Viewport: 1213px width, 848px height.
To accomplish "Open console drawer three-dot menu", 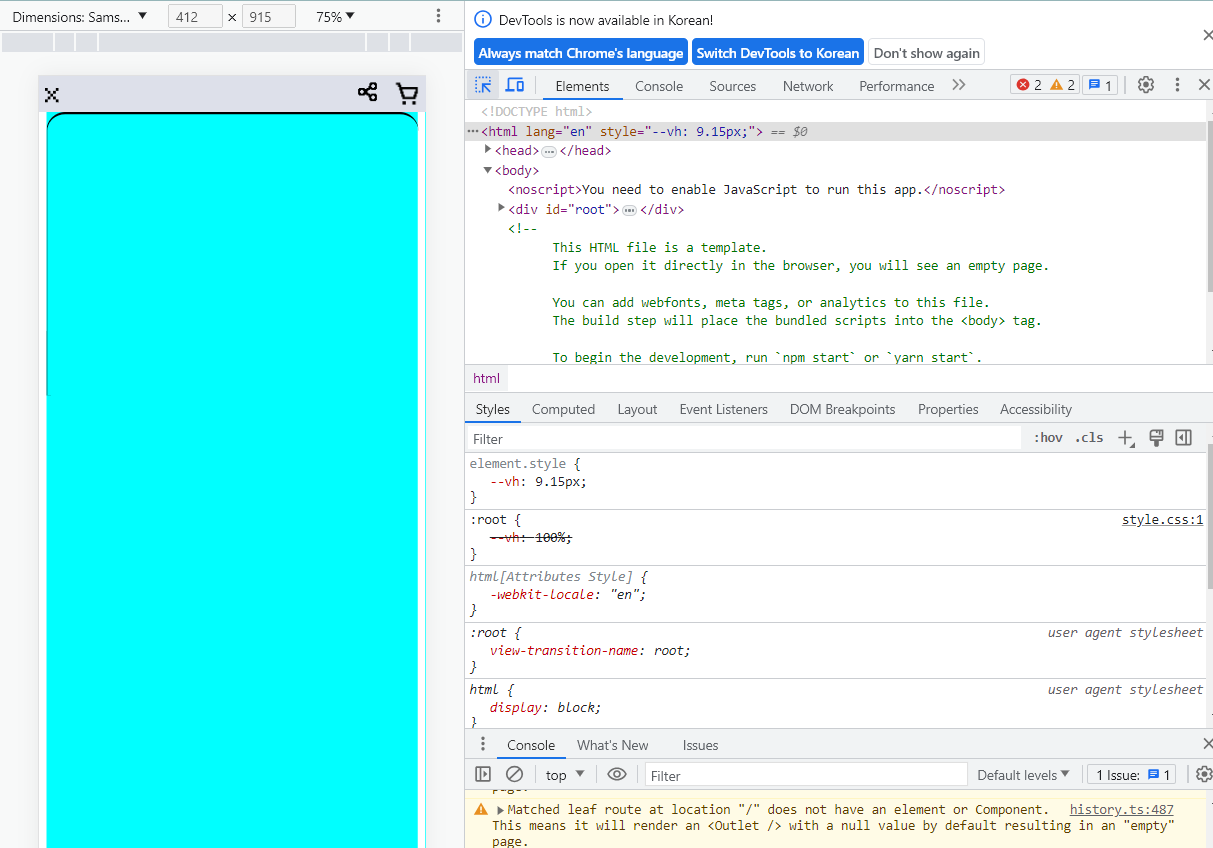I will click(x=483, y=744).
